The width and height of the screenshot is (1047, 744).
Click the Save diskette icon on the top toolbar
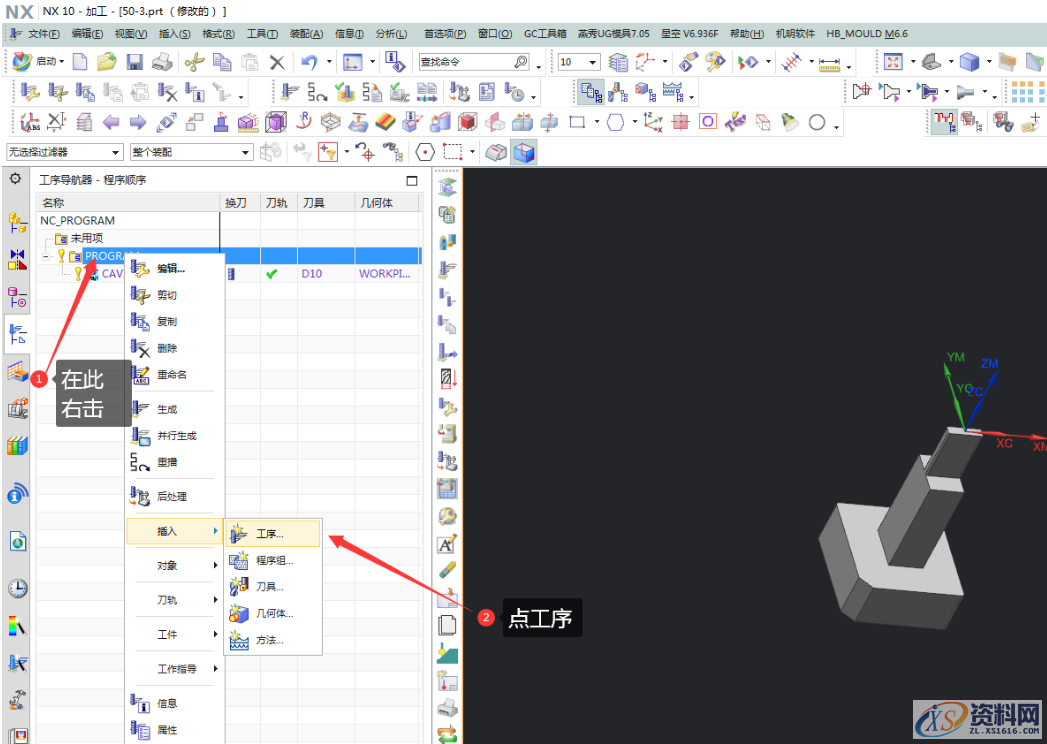point(135,62)
